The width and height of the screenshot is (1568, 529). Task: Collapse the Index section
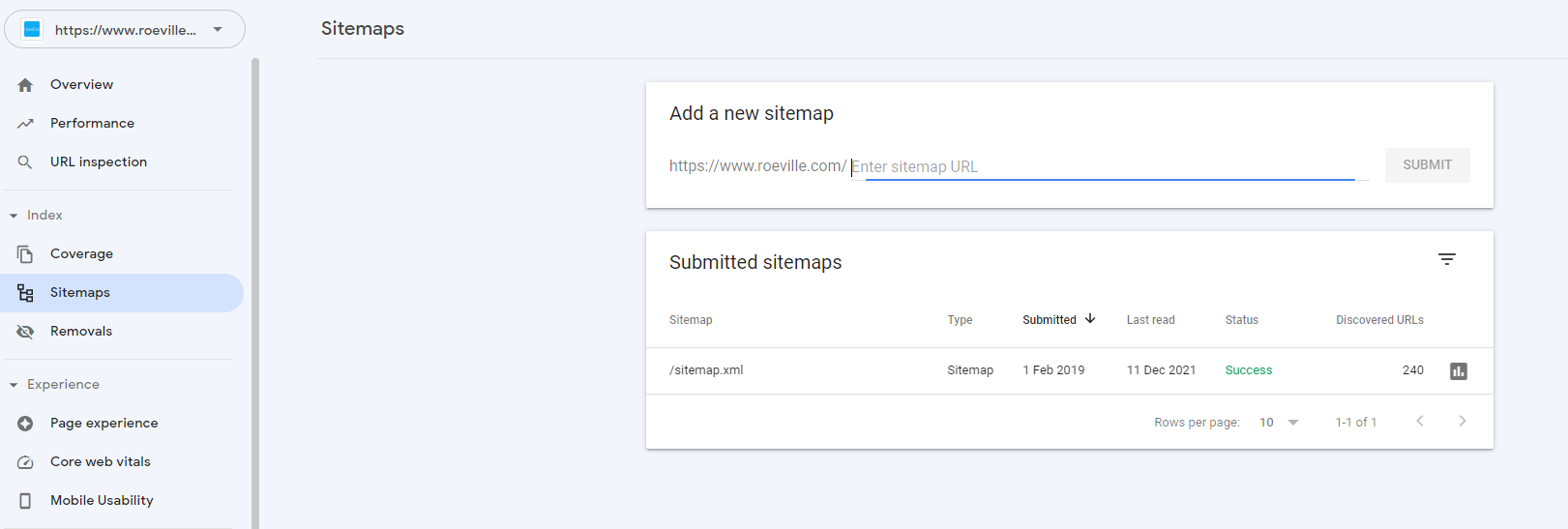(35, 216)
